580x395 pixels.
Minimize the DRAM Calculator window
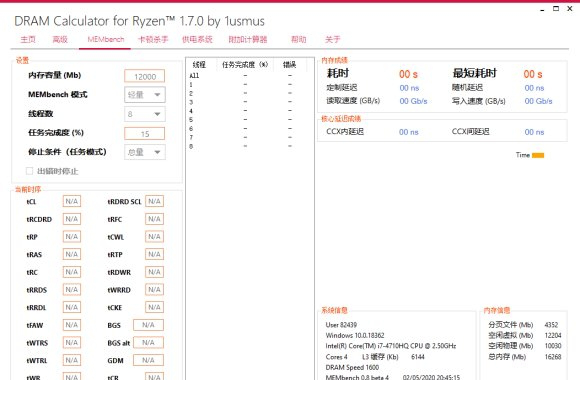pos(542,10)
